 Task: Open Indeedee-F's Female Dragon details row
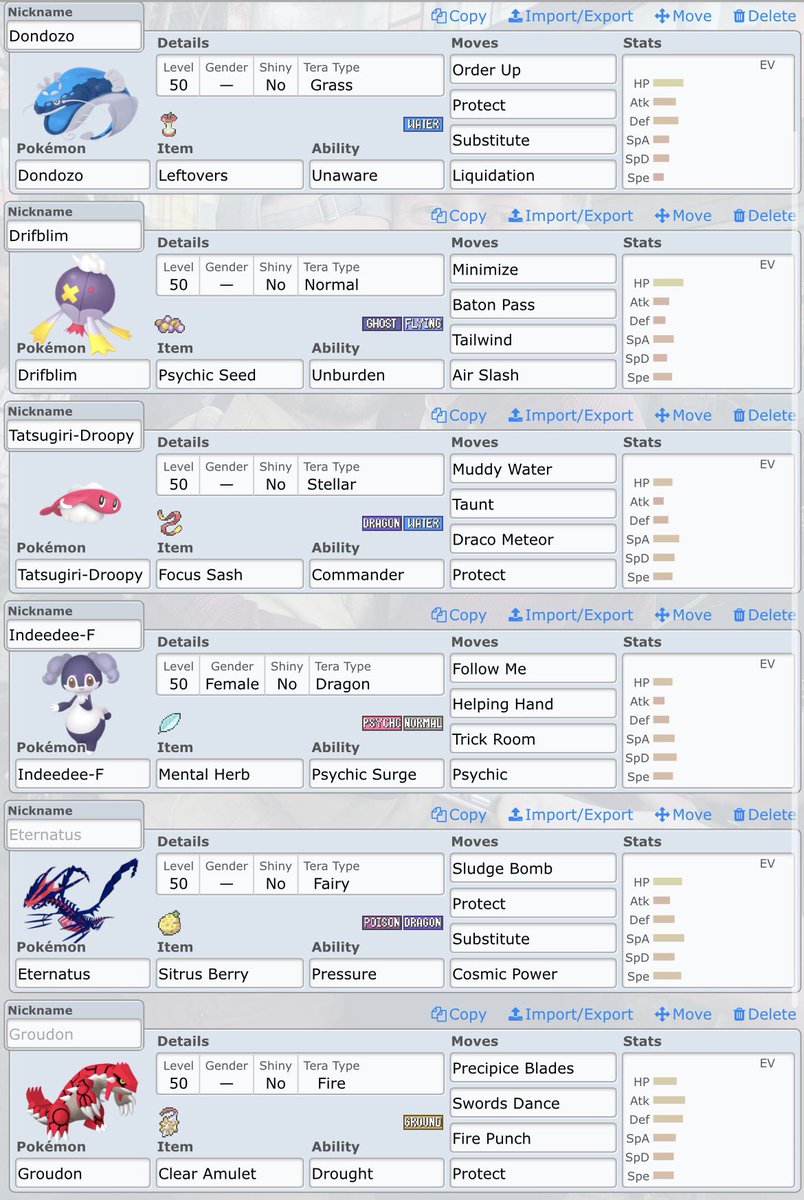coord(300,675)
